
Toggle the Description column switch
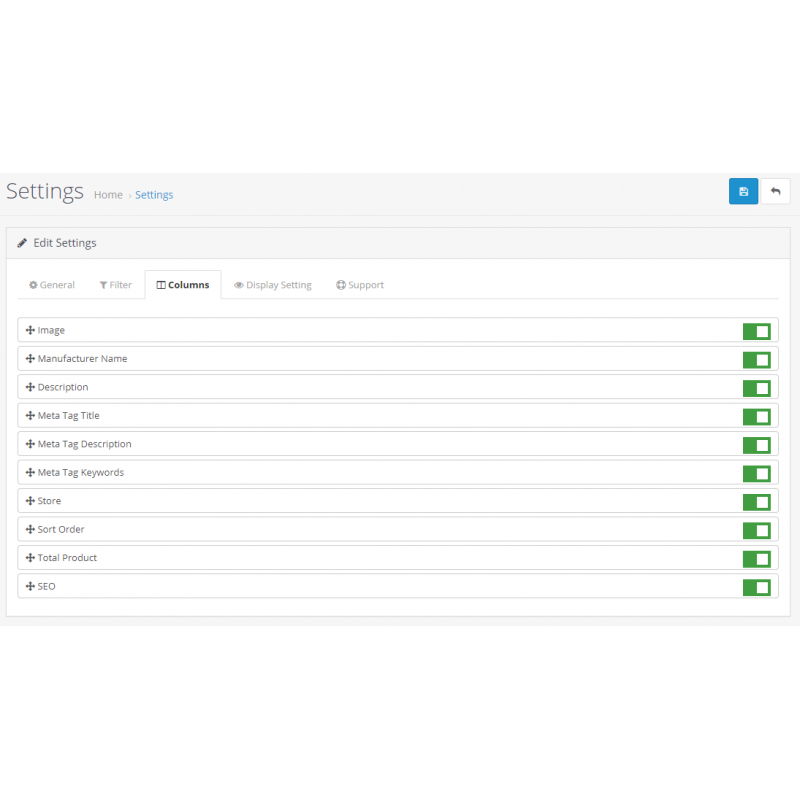pos(756,389)
